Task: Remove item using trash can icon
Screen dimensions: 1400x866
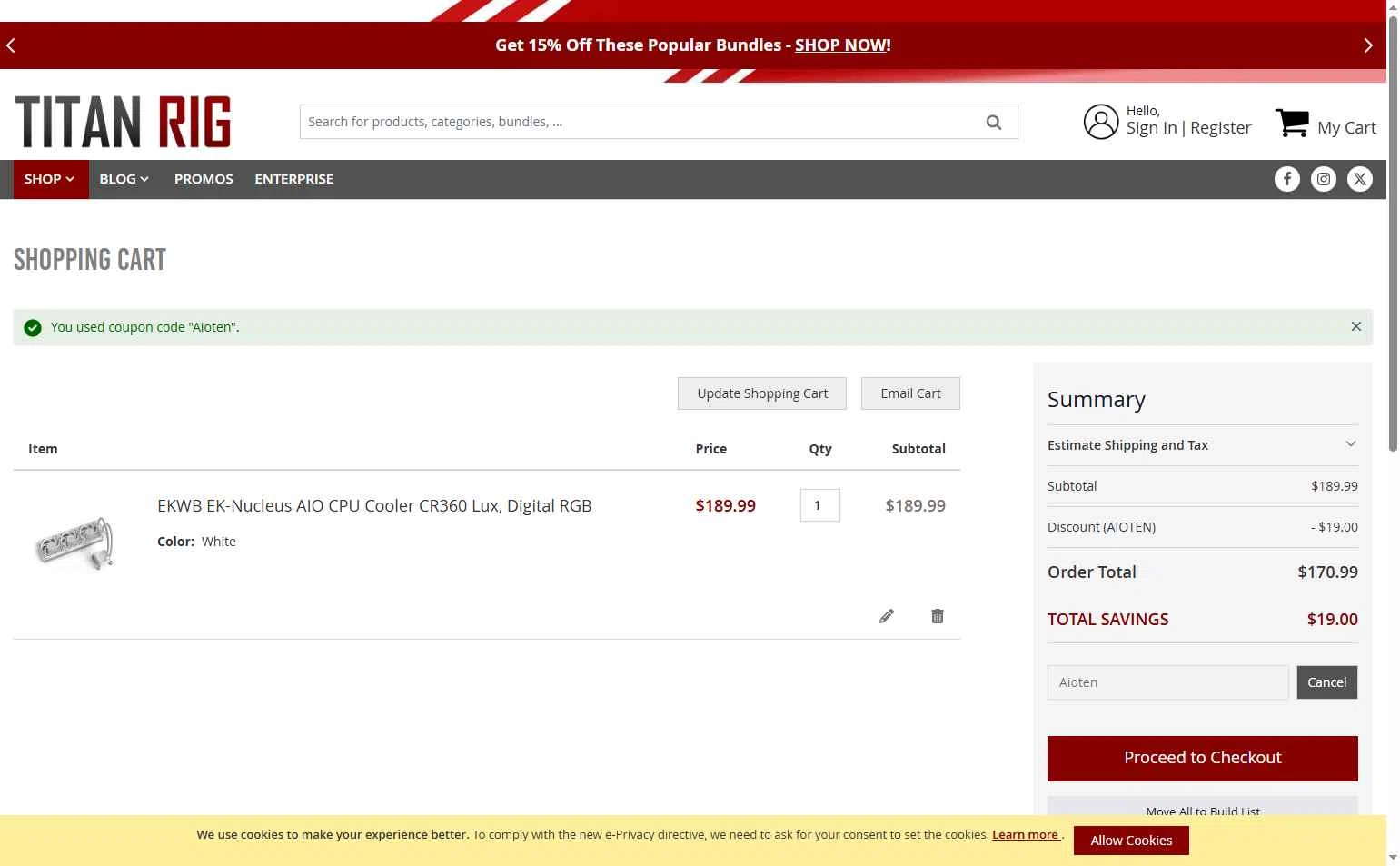Action: tap(938, 616)
